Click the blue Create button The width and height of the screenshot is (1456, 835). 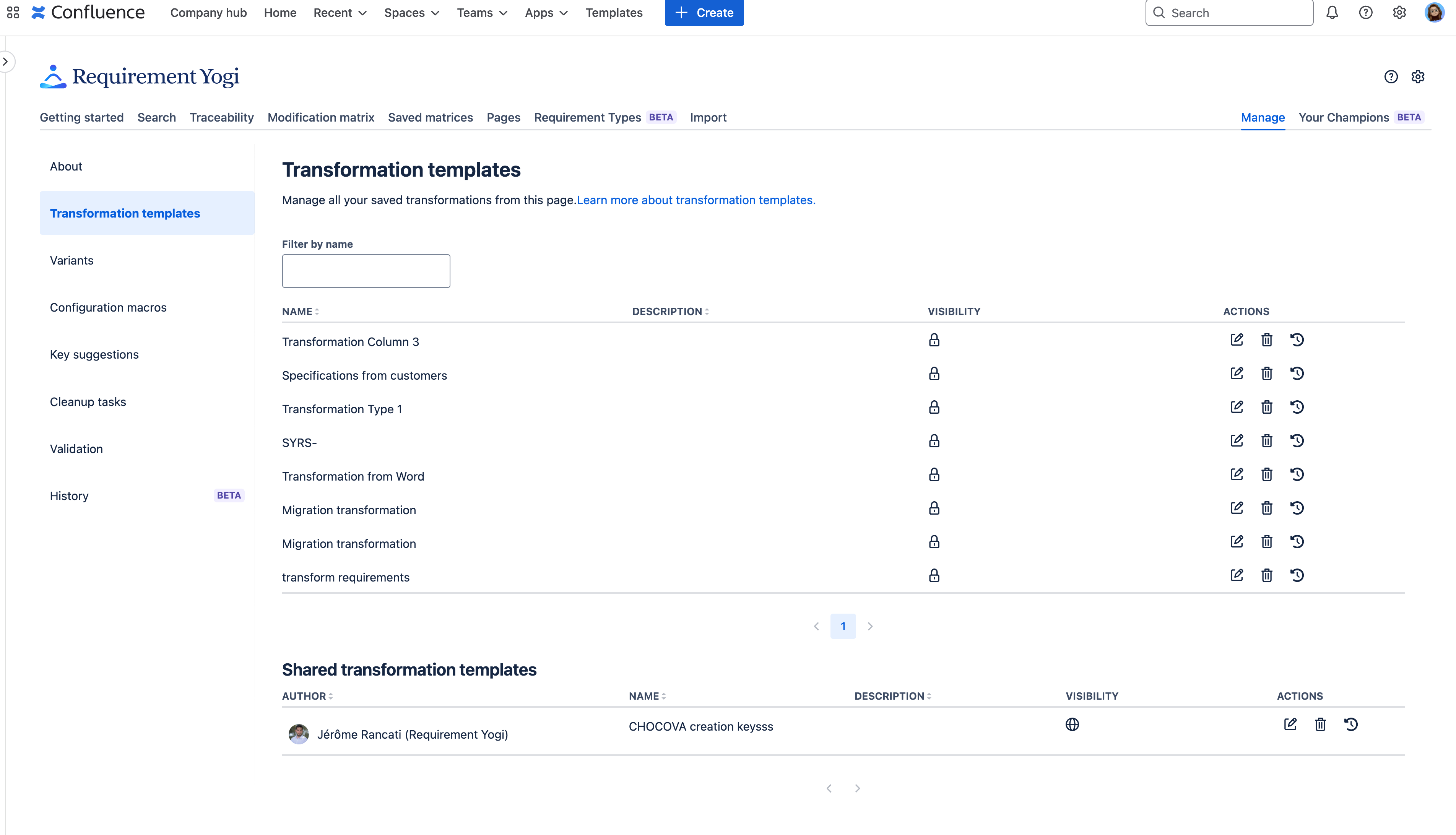point(704,13)
